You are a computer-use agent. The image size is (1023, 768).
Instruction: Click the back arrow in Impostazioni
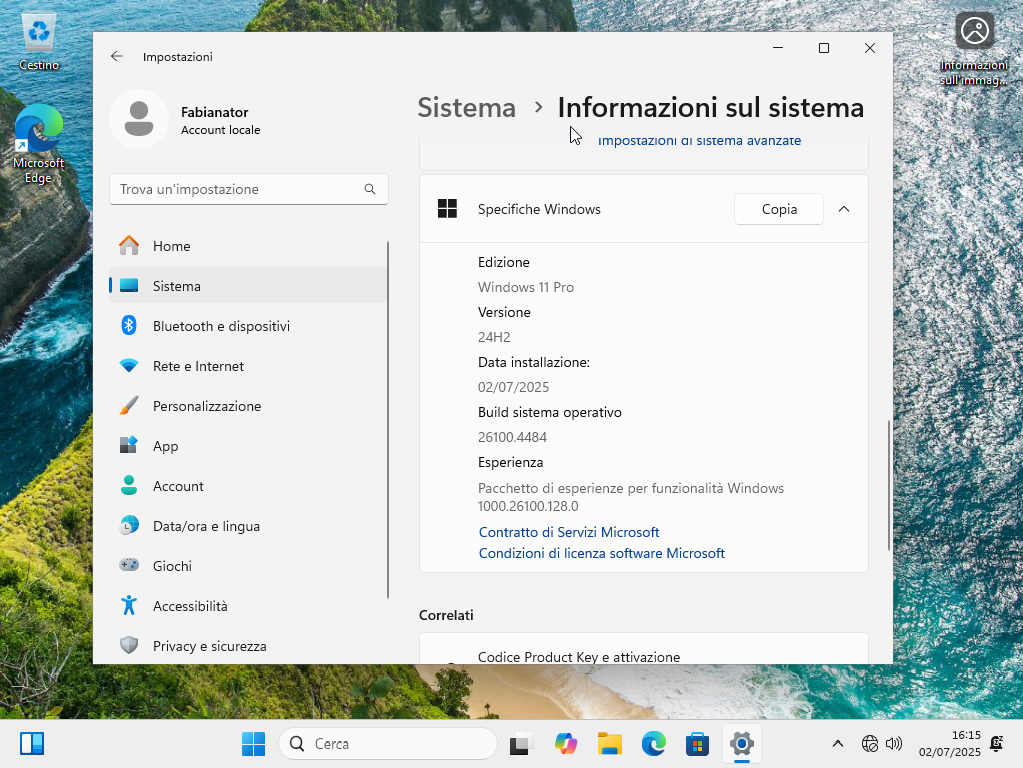pyautogui.click(x=117, y=57)
